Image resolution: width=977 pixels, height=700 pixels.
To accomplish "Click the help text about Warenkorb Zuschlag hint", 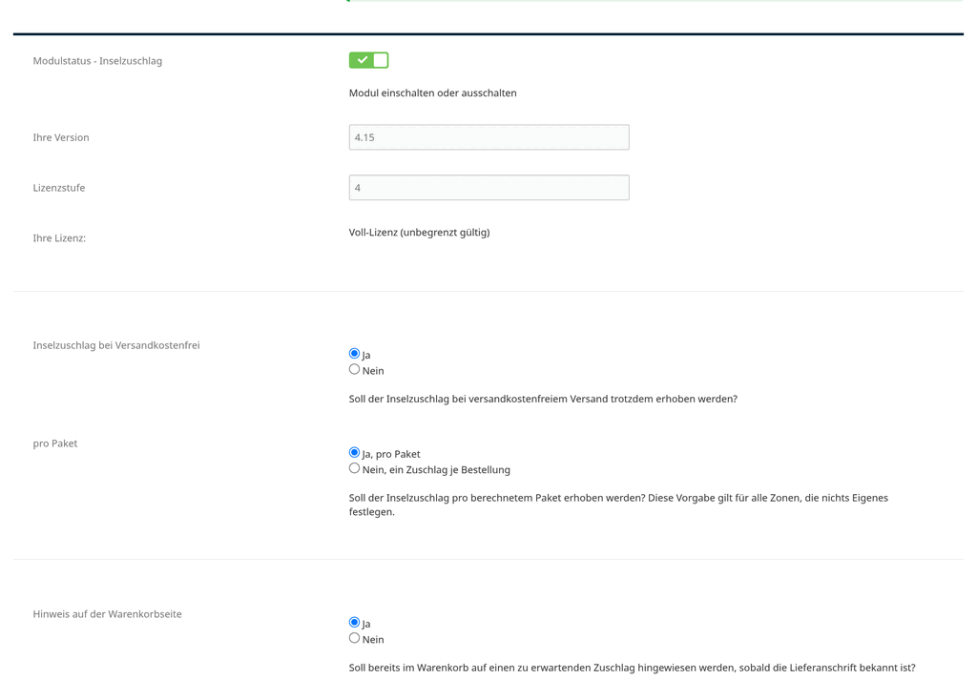I will (632, 668).
